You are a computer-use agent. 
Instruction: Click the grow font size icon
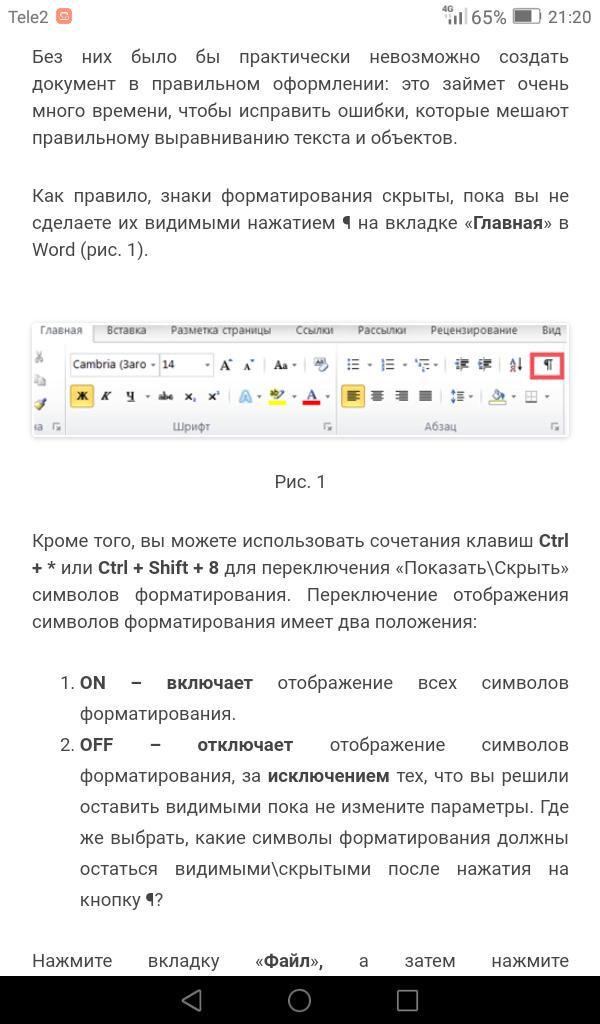(x=226, y=365)
